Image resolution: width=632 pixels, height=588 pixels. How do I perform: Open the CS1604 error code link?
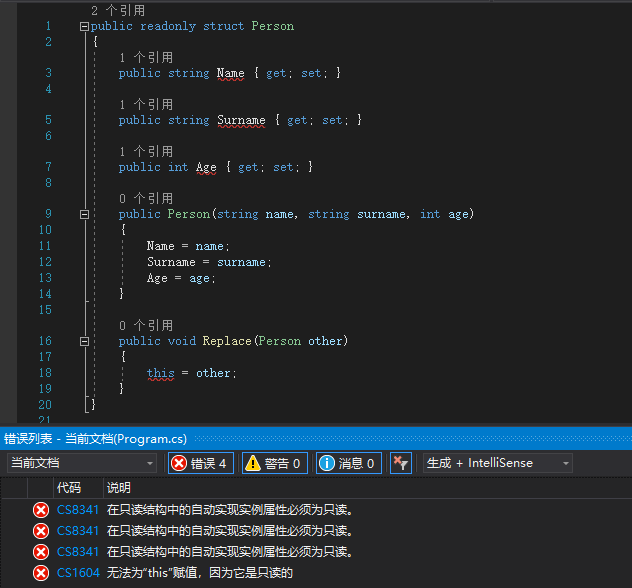[x=78, y=573]
